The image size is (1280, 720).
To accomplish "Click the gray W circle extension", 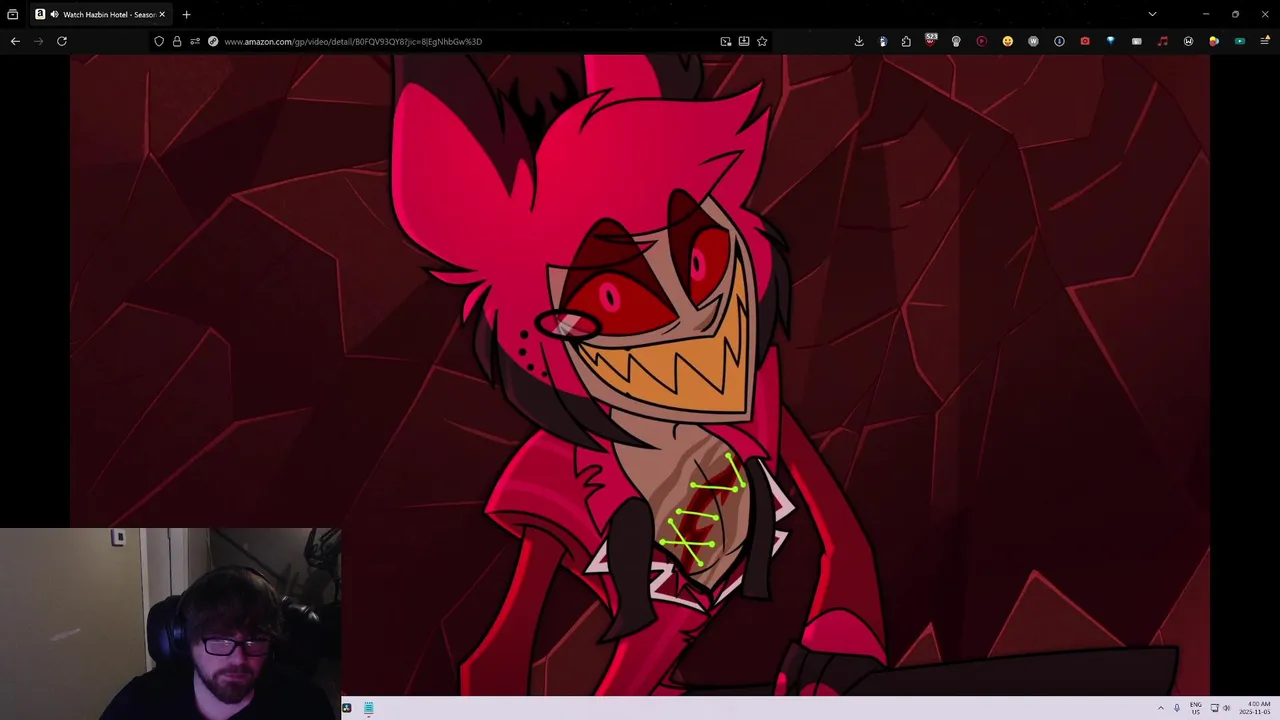I will click(1033, 41).
